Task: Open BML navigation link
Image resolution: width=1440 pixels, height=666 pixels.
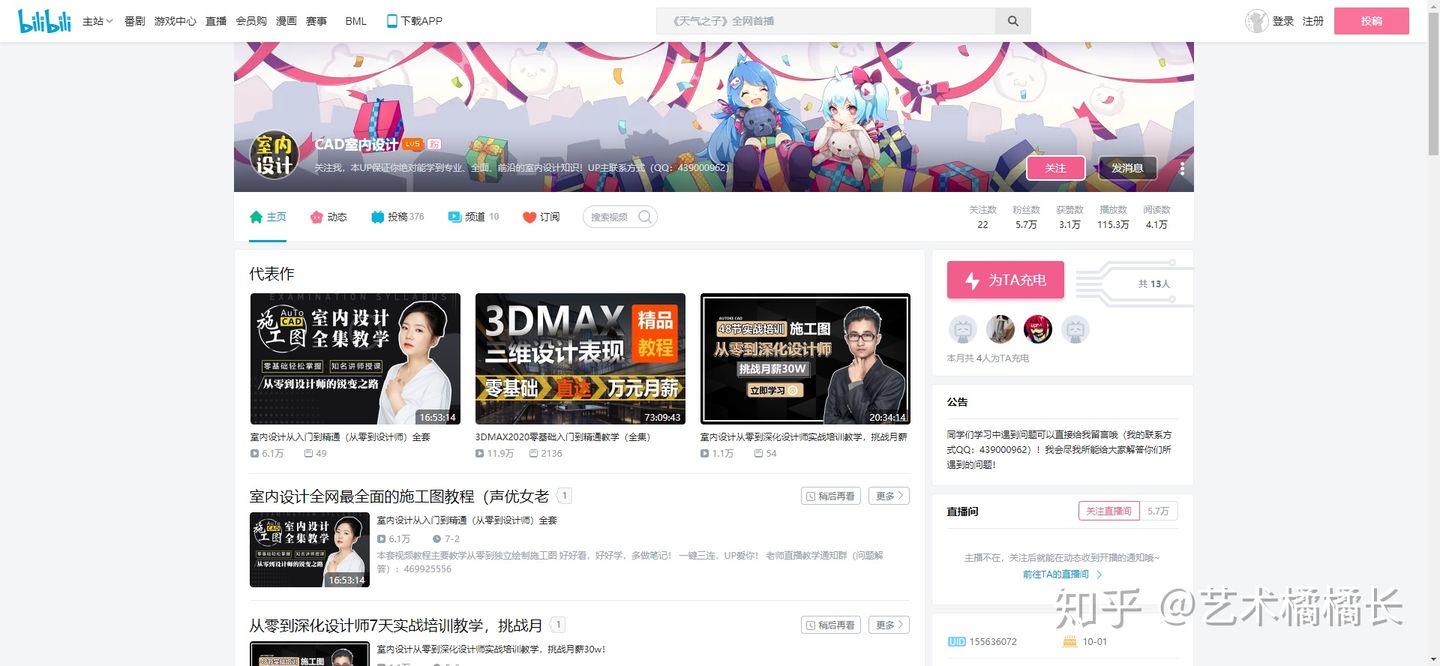Action: 356,21
